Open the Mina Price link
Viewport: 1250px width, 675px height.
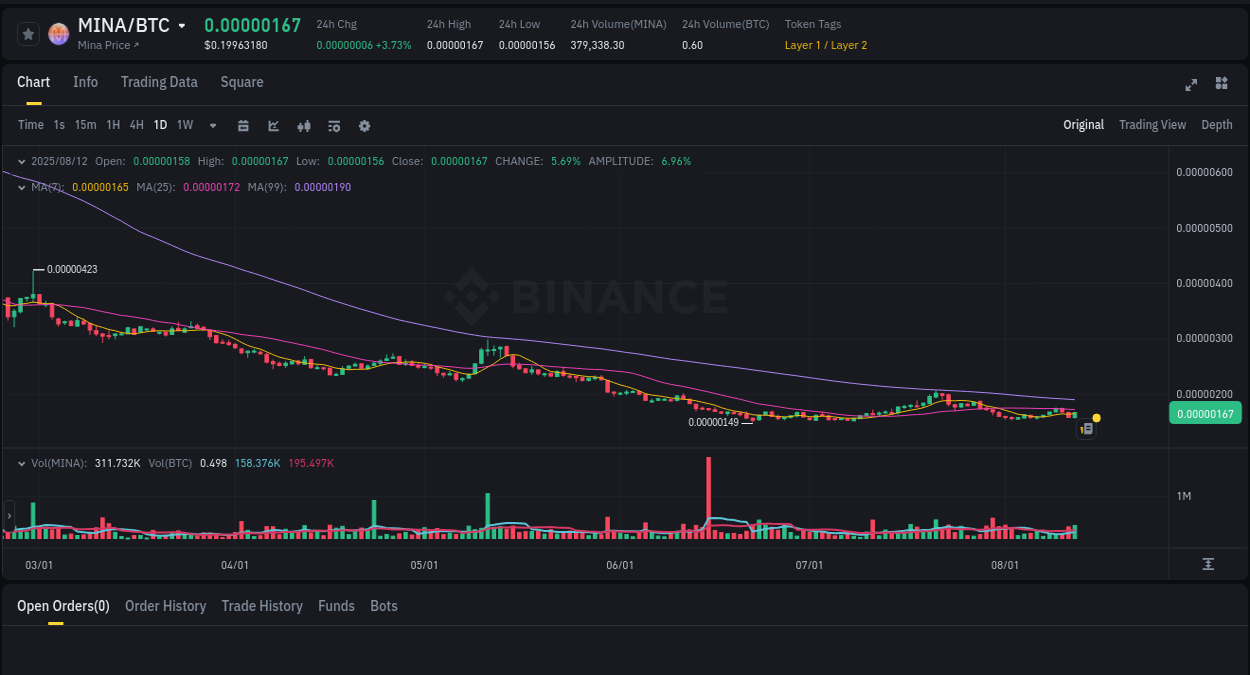point(107,45)
